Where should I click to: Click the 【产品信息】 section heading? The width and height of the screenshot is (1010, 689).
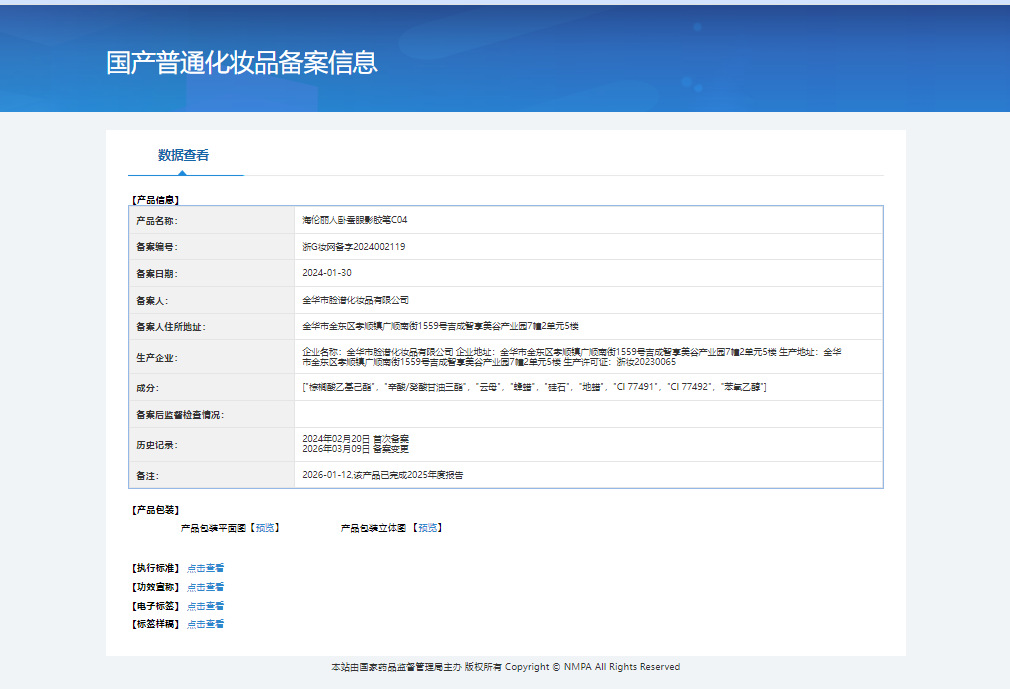coord(155,200)
